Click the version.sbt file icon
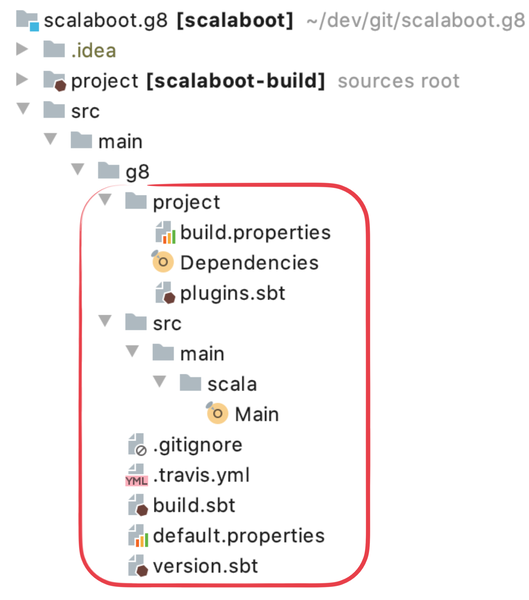This screenshot has width=529, height=600. tap(138, 566)
